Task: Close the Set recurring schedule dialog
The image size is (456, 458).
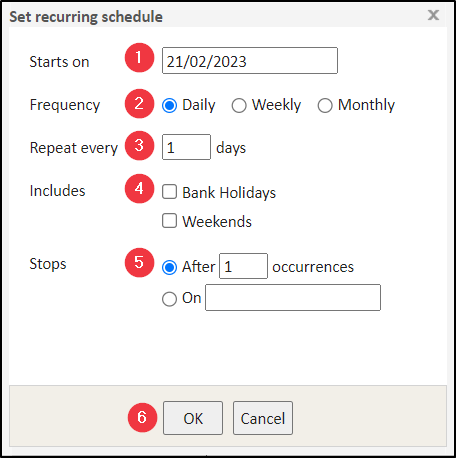Action: (433, 15)
